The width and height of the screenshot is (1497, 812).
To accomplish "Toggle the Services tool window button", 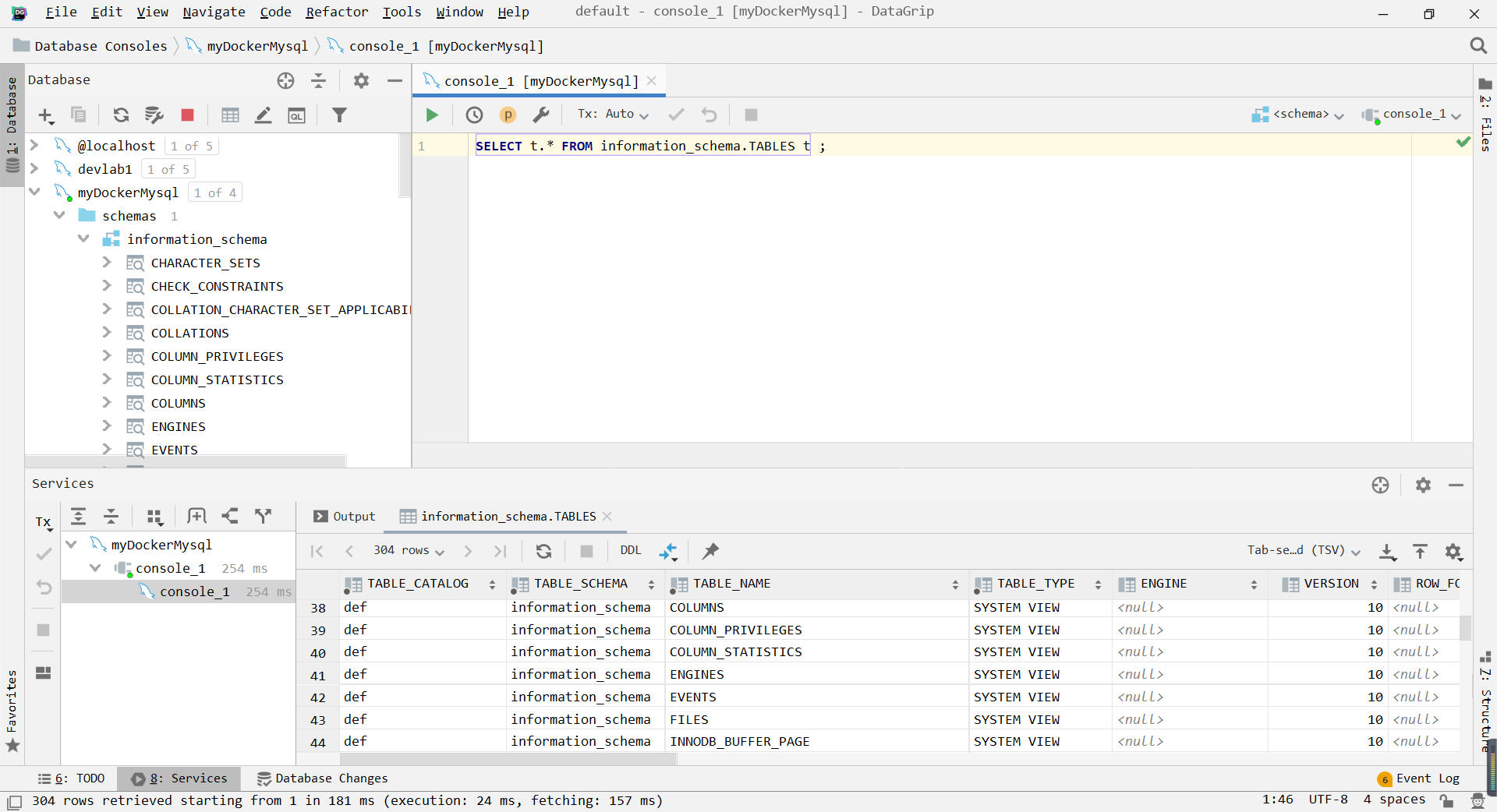I will 179,778.
